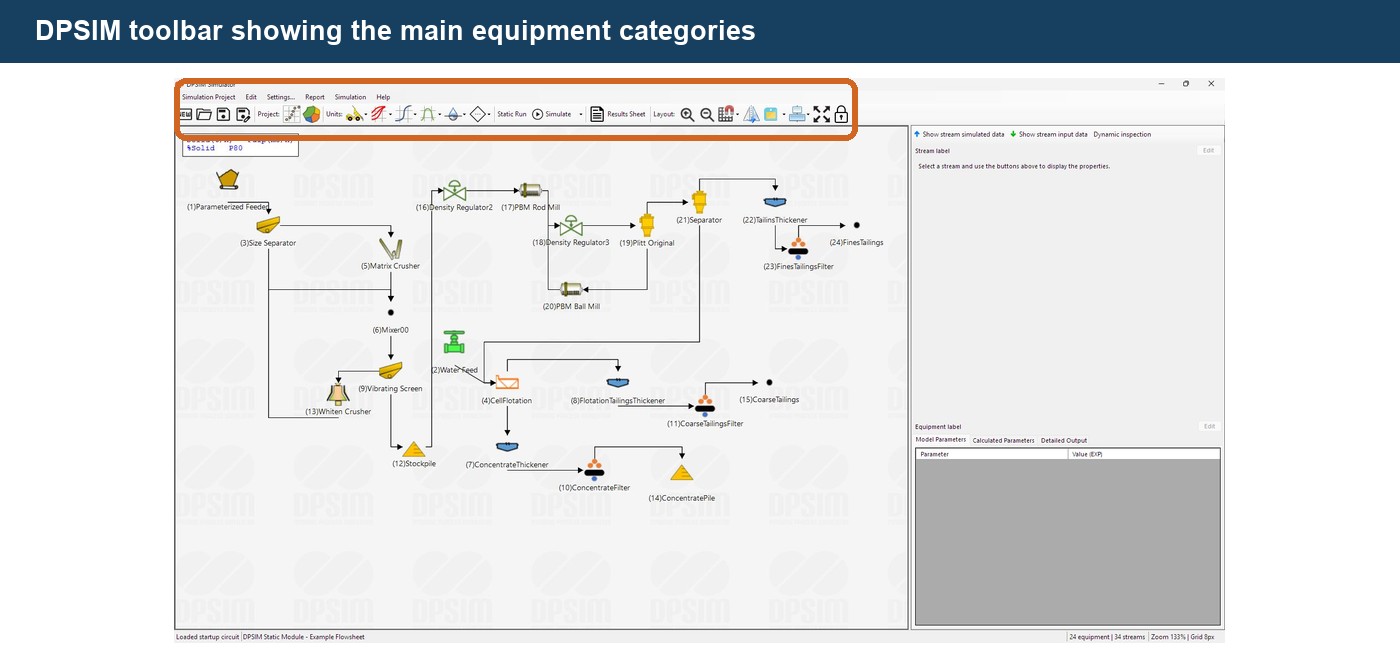Select the Vibrating Screen equipment icon
Image resolution: width=1400 pixels, height=650 pixels.
pyautogui.click(x=390, y=371)
